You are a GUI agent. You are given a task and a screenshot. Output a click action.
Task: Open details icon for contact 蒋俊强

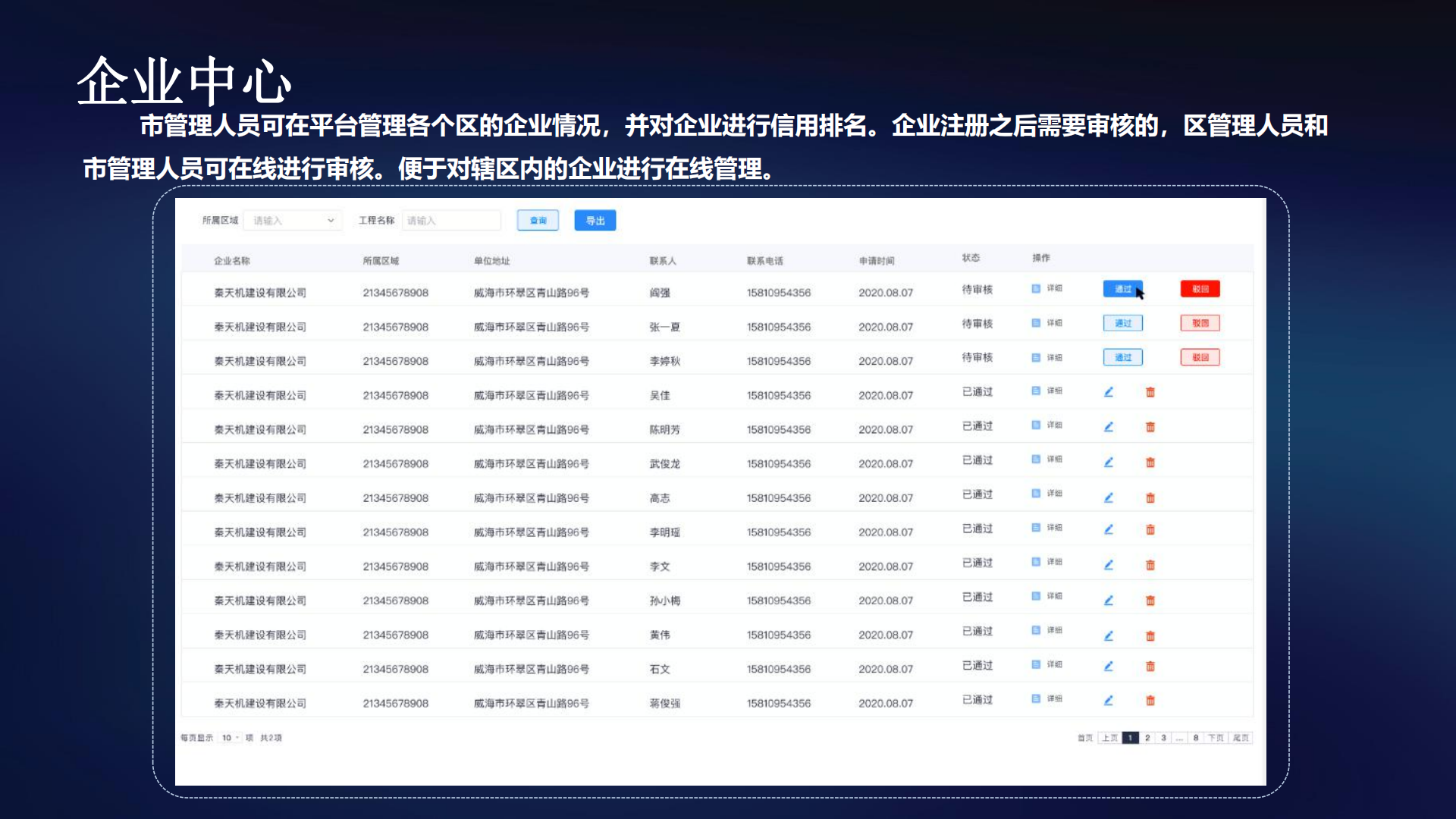1036,698
